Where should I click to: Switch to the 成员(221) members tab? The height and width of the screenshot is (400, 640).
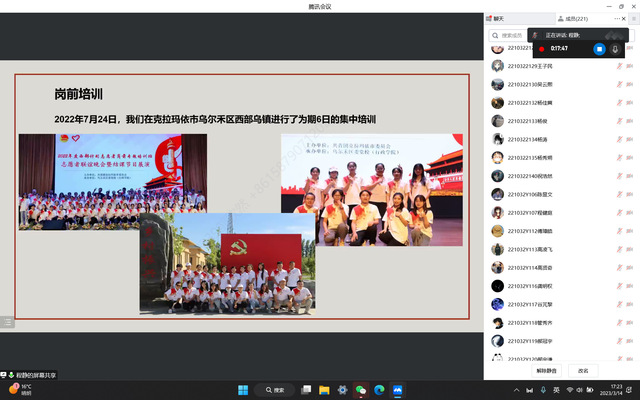coord(573,19)
